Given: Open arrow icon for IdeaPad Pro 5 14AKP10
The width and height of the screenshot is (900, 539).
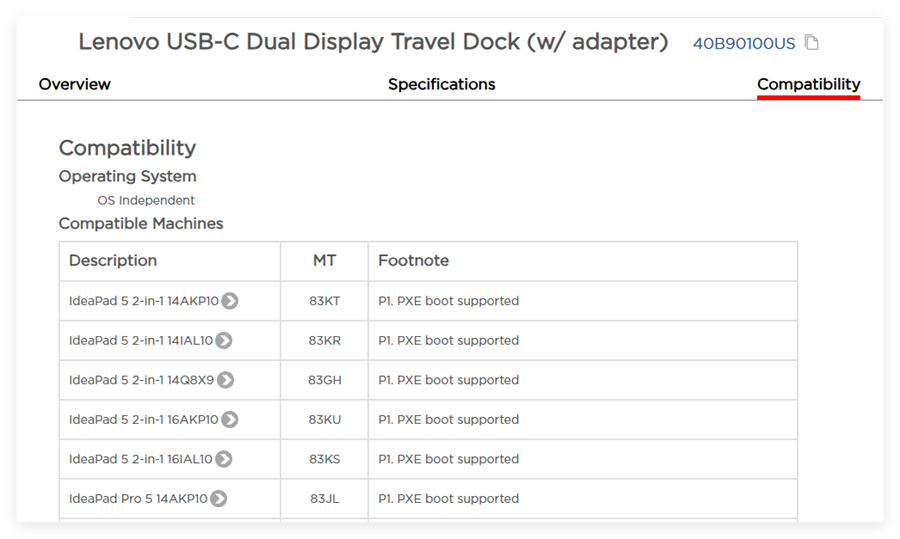Looking at the screenshot, I should pos(219,499).
